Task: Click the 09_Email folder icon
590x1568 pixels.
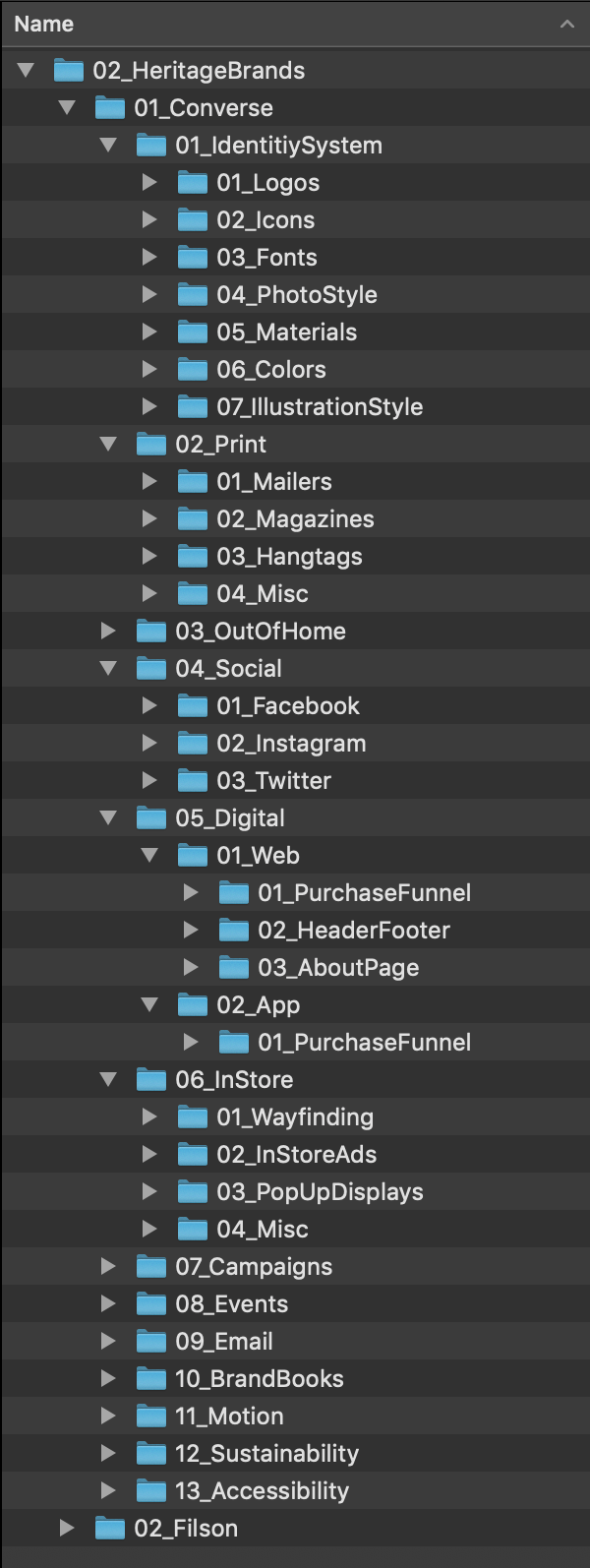Action: [151, 1341]
